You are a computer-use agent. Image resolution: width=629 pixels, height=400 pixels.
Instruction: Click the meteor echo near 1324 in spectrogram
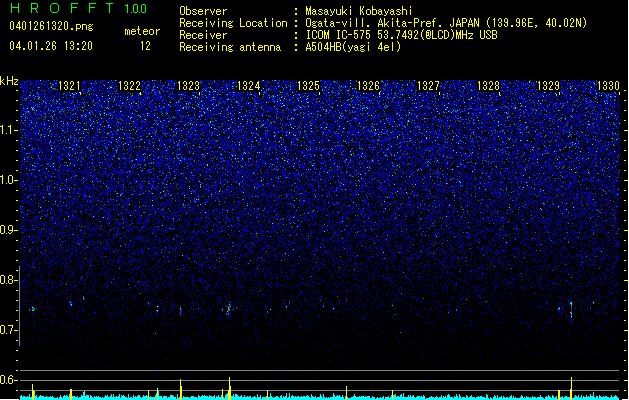pos(229,308)
